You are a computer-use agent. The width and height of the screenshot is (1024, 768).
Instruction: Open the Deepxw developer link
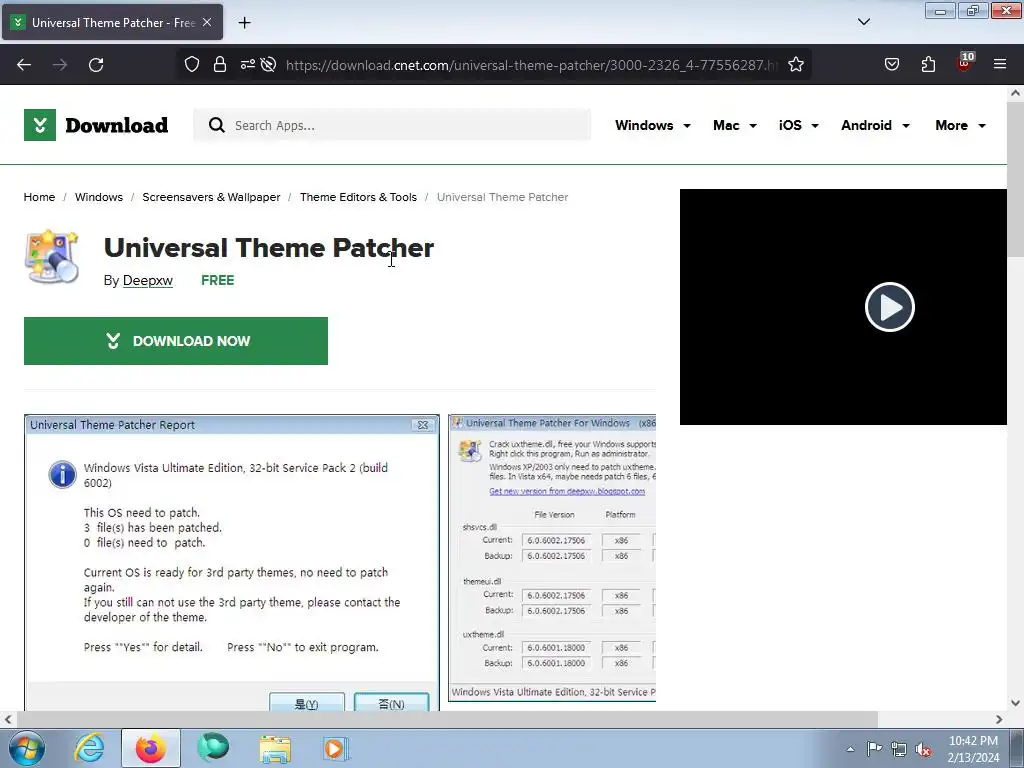pyautogui.click(x=148, y=281)
